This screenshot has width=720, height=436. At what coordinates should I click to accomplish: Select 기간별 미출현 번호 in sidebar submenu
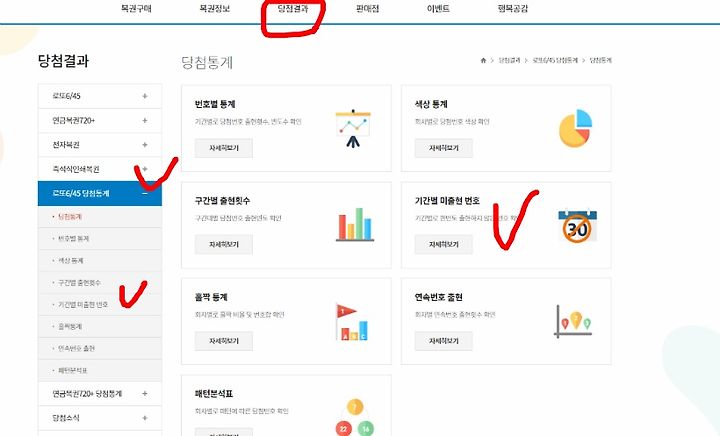pyautogui.click(x=83, y=304)
